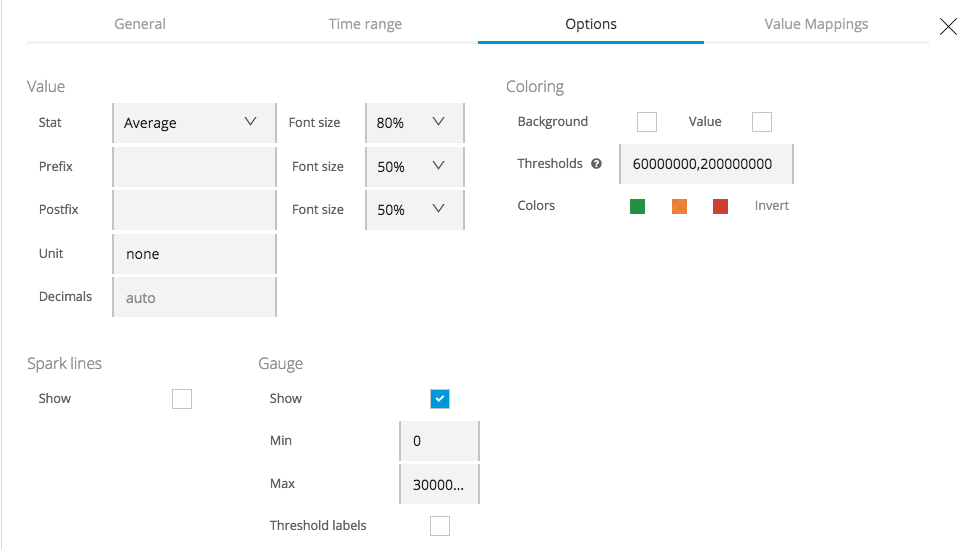Pick the green threshold color swatch
The image size is (973, 549).
click(638, 207)
